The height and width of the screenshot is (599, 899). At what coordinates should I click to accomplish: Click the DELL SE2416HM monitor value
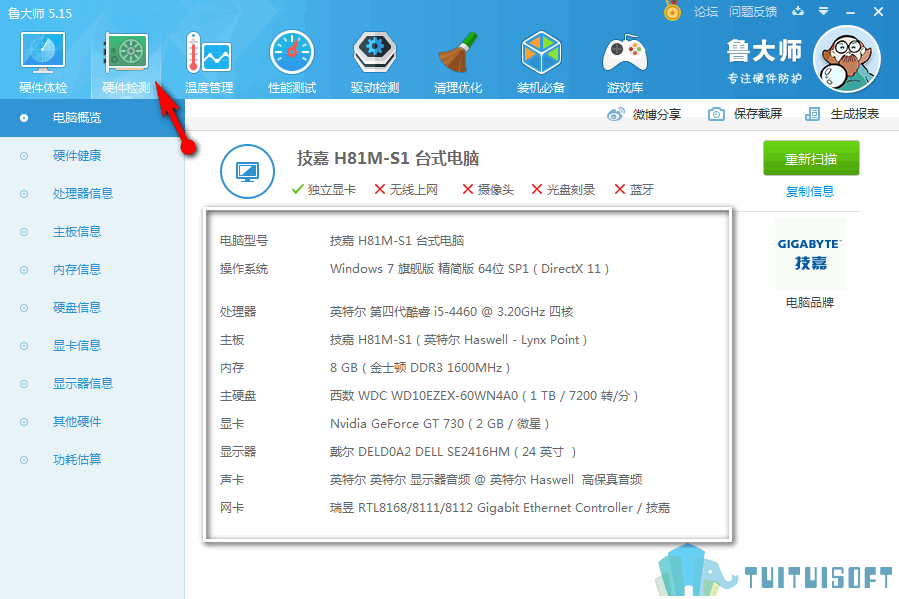452,452
